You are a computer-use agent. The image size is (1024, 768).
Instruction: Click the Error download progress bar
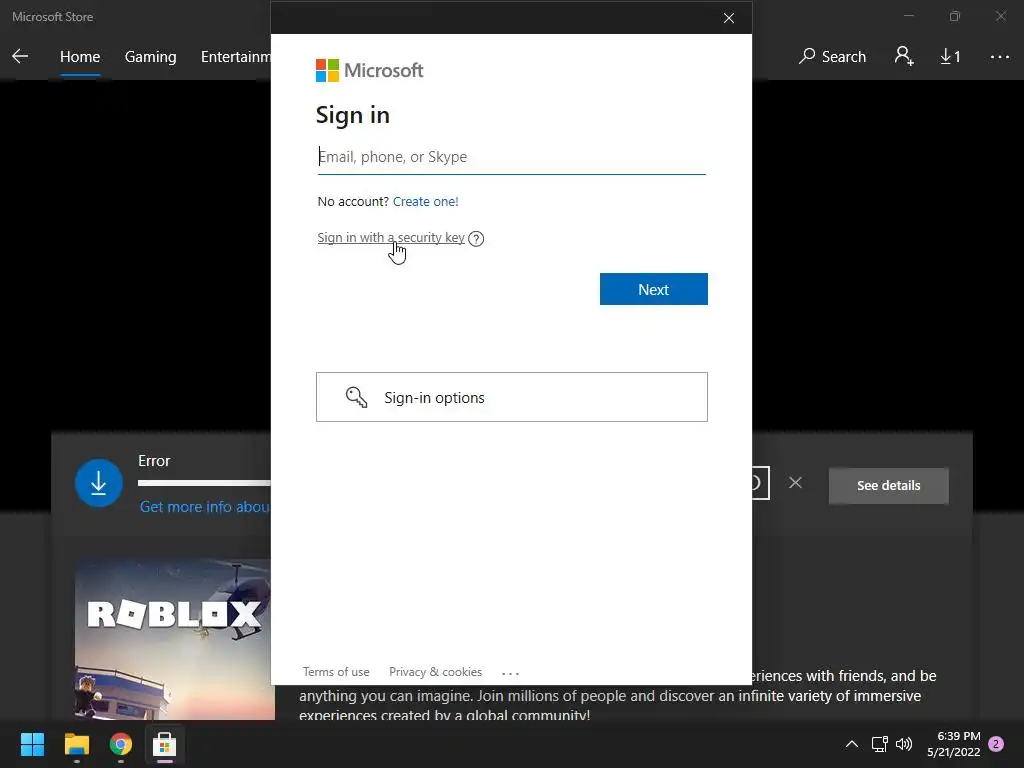click(204, 483)
